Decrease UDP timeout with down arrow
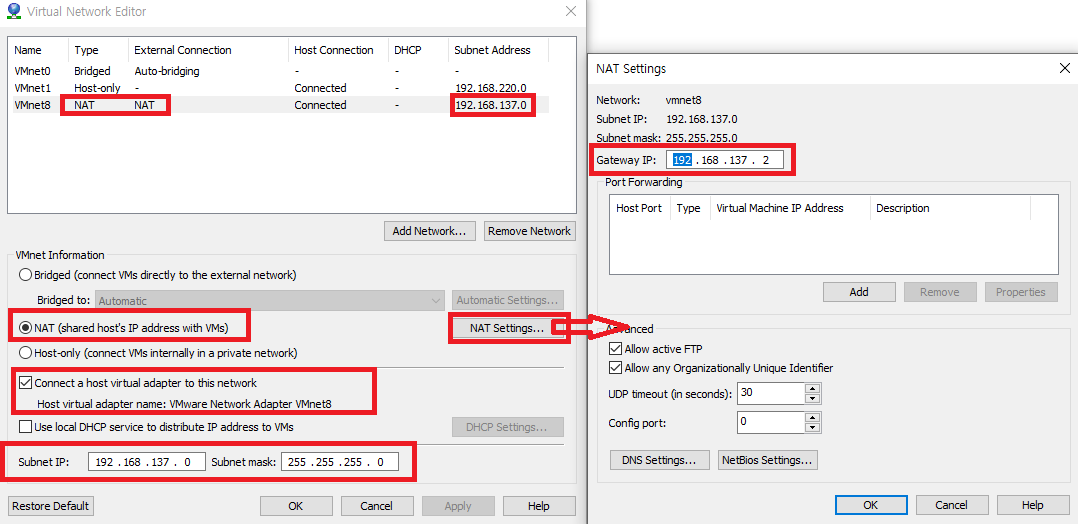This screenshot has width=1078, height=524. [x=813, y=399]
